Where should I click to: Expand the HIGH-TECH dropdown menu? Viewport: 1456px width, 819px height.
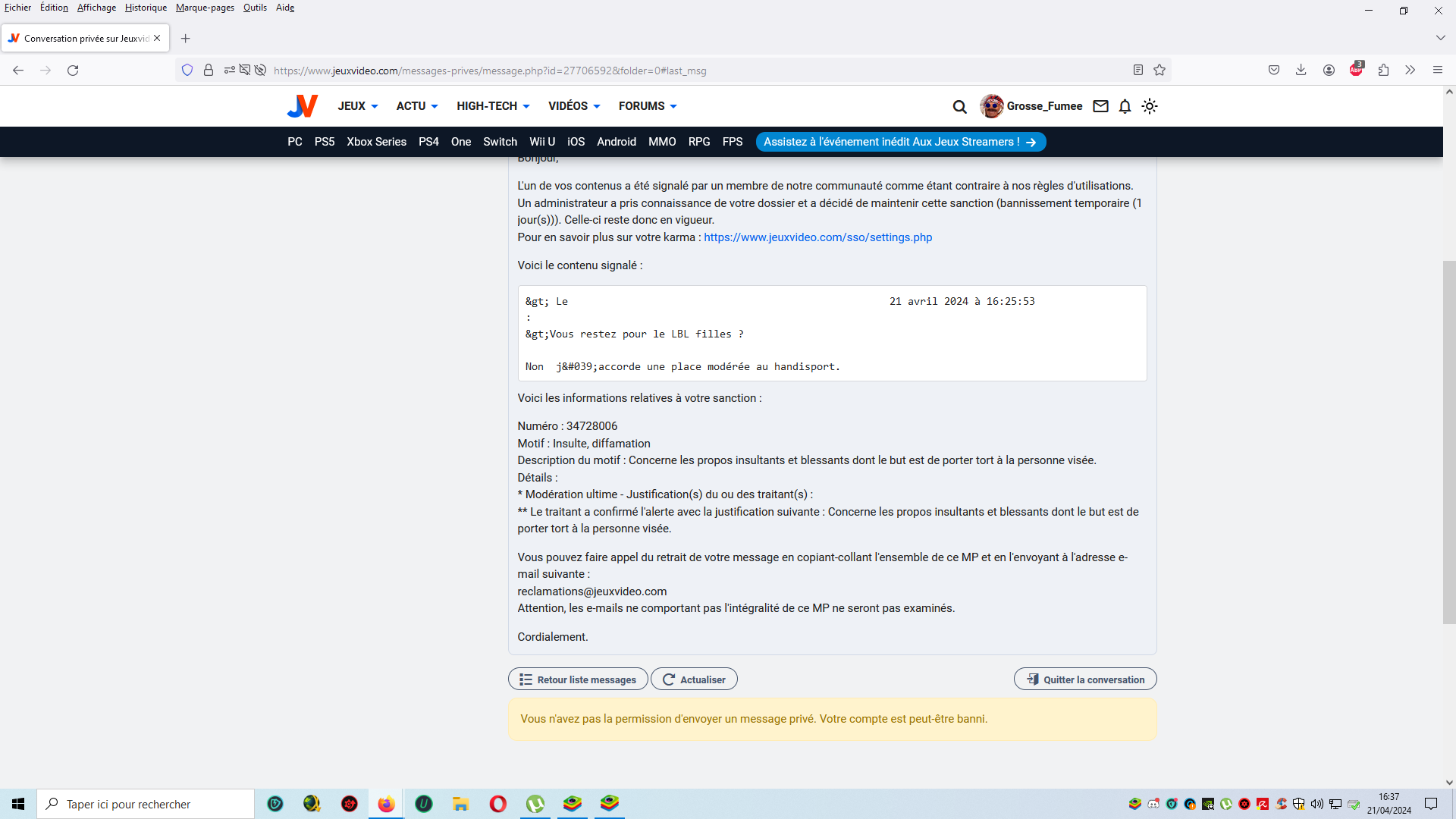[492, 106]
